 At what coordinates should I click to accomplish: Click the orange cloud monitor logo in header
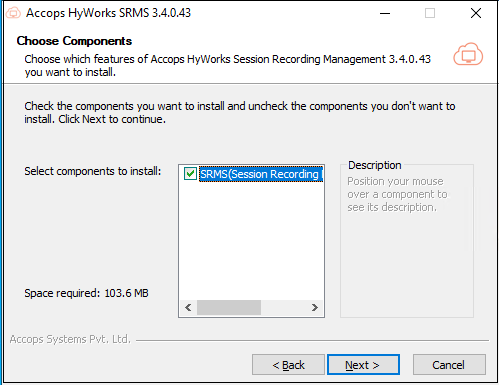pyautogui.click(x=468, y=54)
